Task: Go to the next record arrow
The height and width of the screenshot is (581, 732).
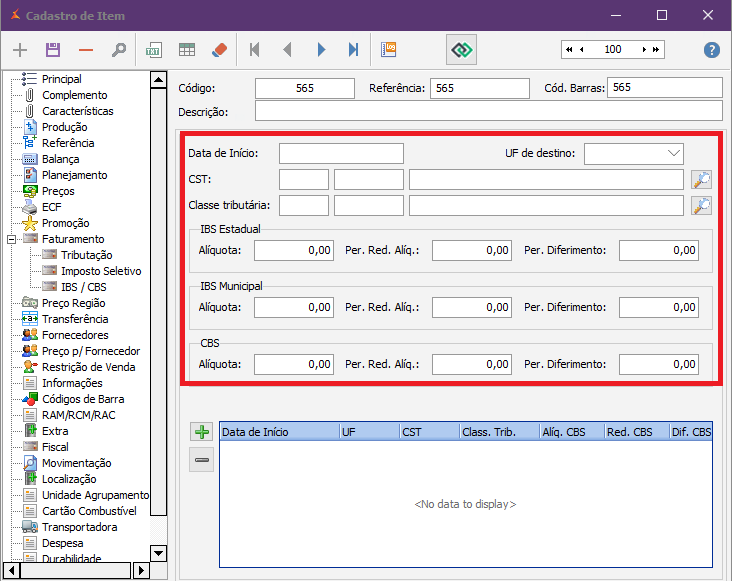Action: (x=321, y=50)
